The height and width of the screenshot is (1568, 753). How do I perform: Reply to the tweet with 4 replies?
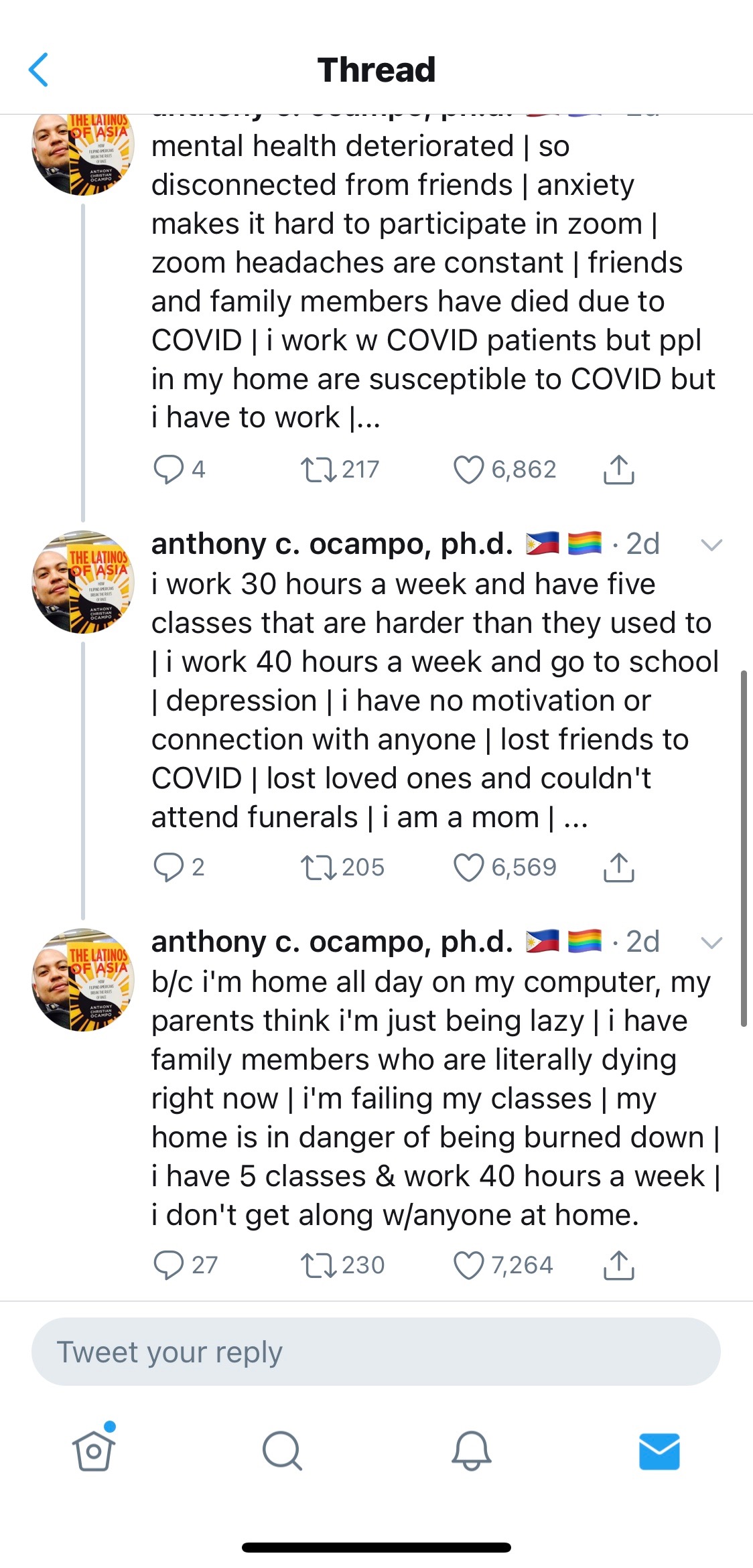click(168, 470)
